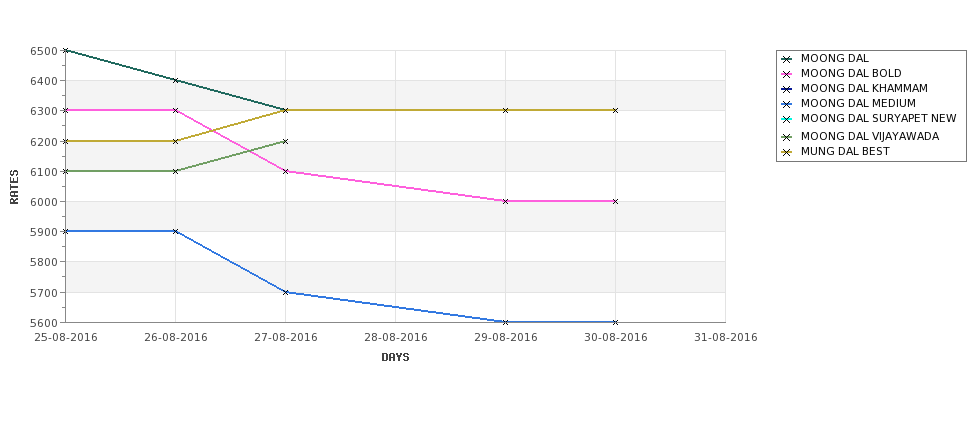Click MOONG DAL MEDIUM point at 5600 on 30-08-2016
This screenshot has height=429, width=975.
click(x=616, y=322)
